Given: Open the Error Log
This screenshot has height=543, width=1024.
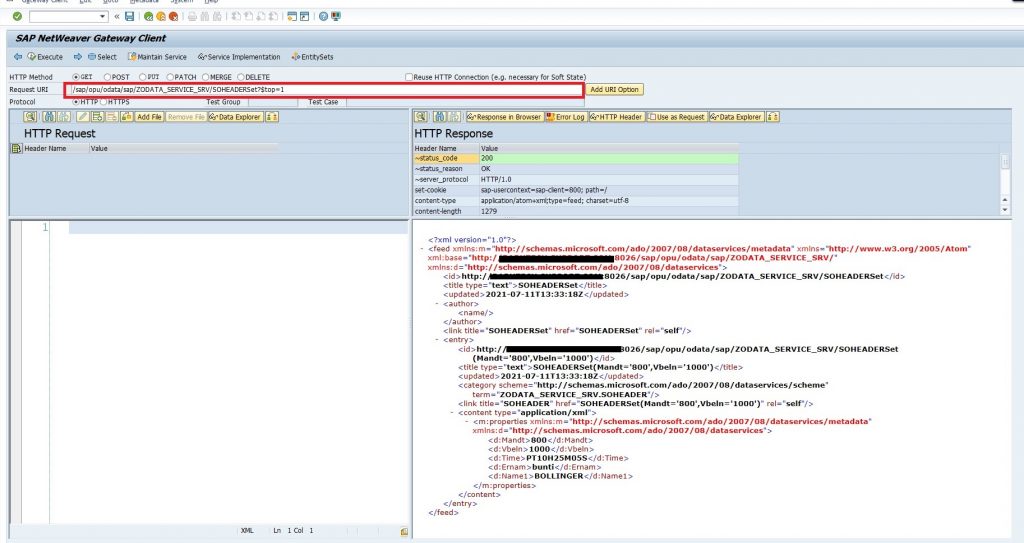Looking at the screenshot, I should click(x=566, y=117).
